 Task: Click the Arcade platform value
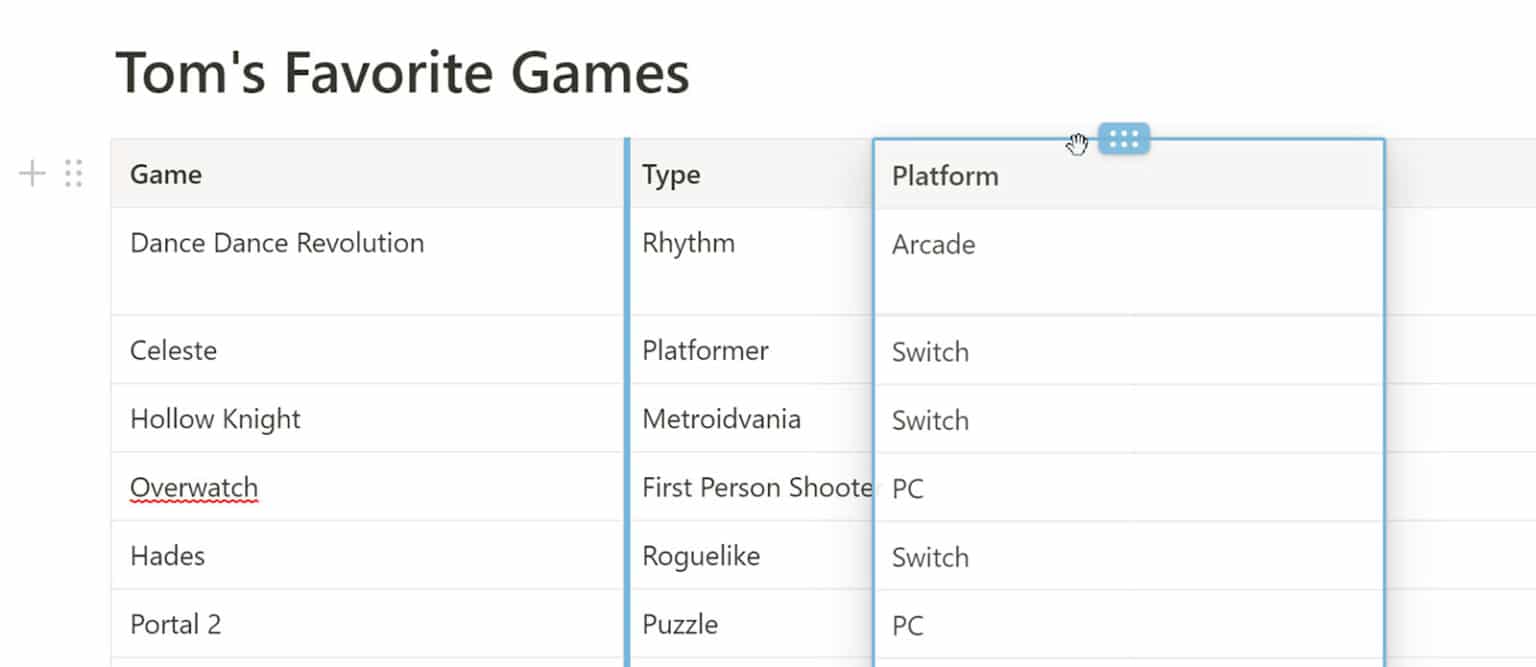(x=933, y=245)
